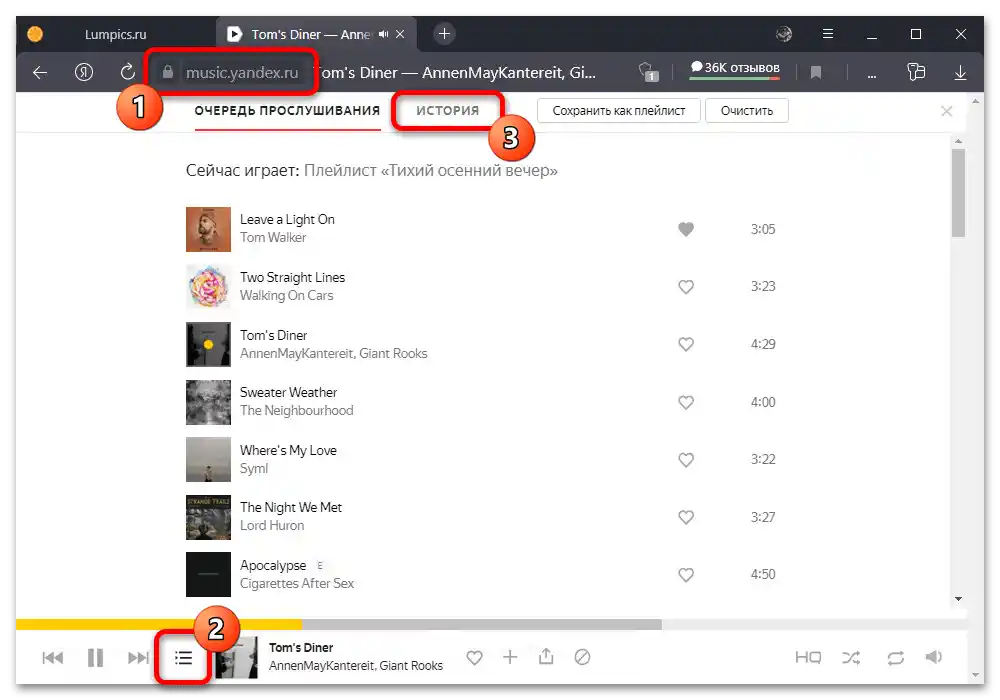Skip to the next track
The height and width of the screenshot is (700, 1000).
138,657
